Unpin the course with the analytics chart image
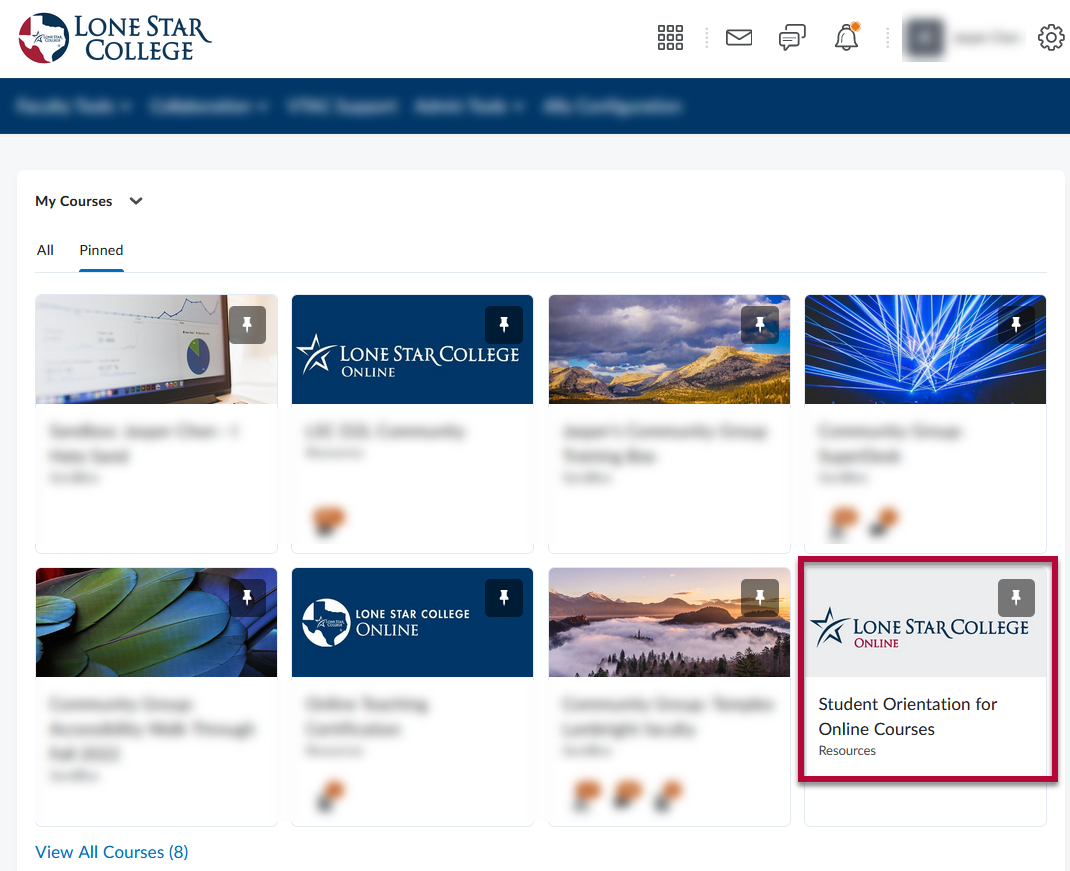 point(247,324)
